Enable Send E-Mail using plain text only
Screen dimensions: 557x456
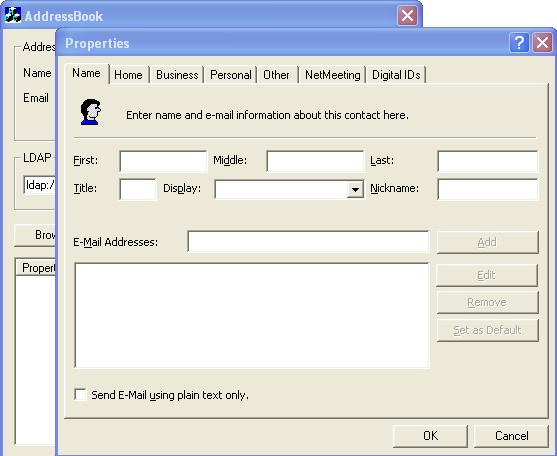coord(80,395)
